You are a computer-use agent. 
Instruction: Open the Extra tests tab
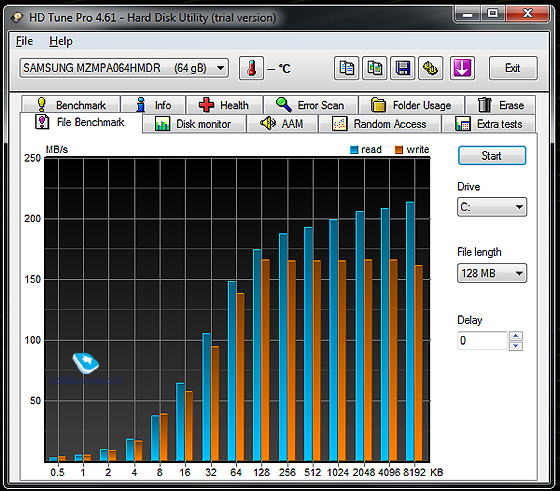point(489,124)
